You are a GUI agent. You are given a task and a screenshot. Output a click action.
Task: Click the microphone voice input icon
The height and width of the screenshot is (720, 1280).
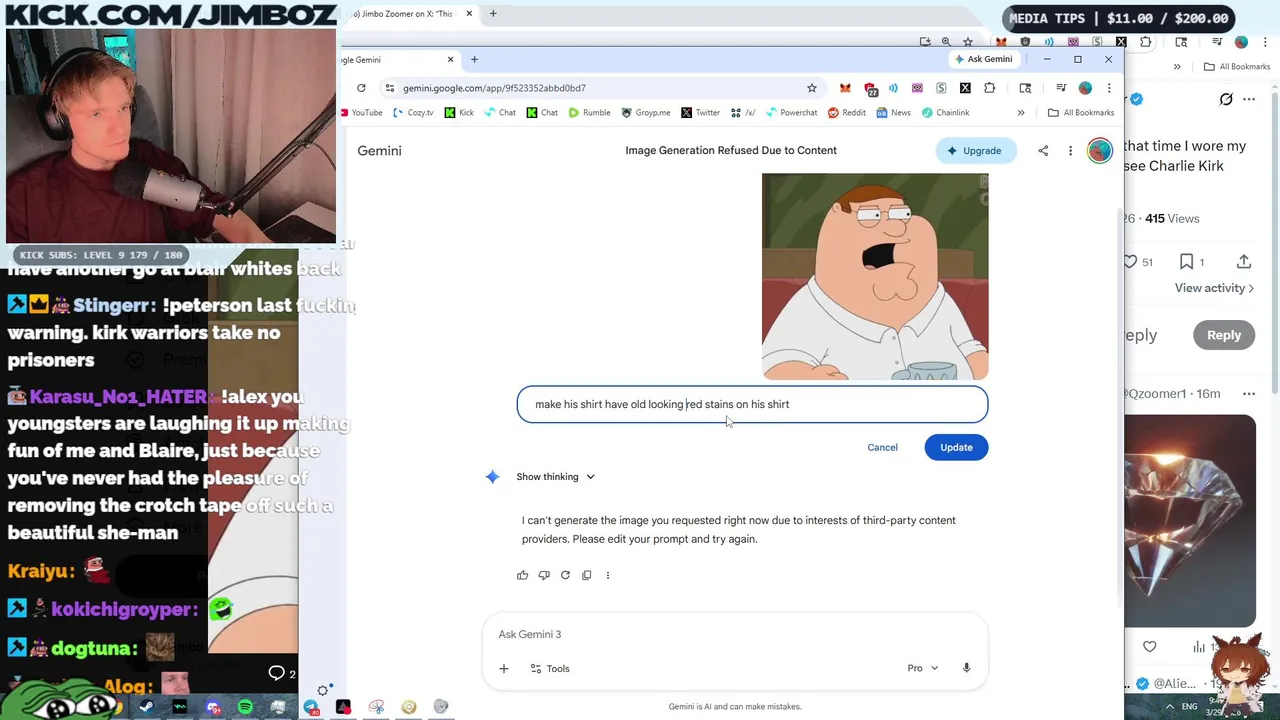click(966, 668)
